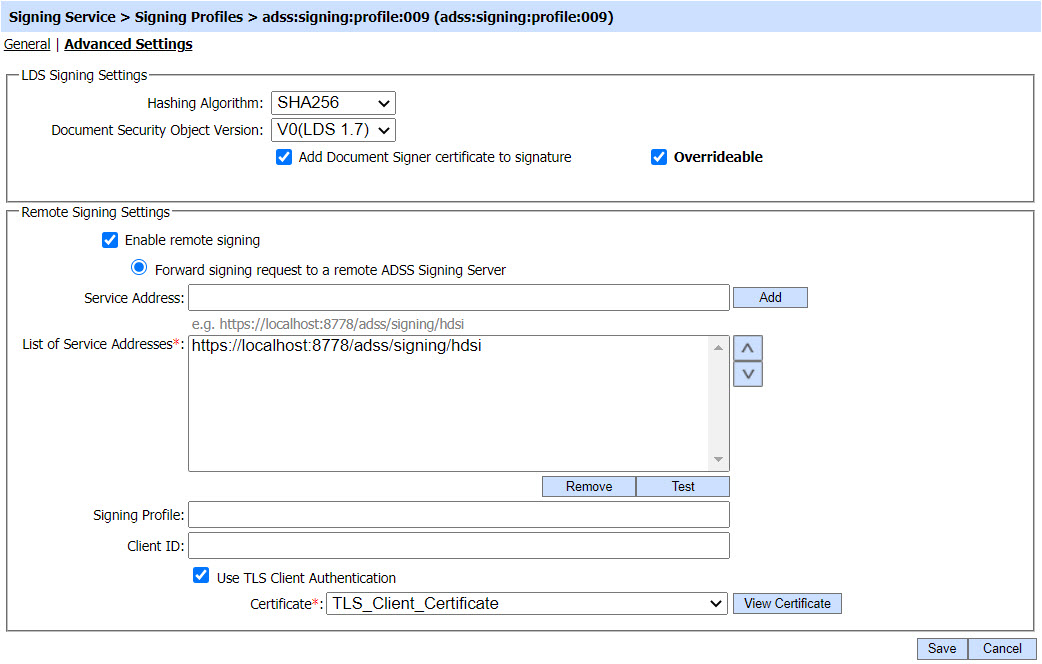Test the listed service address
Screen dimensions: 1042x664
click(683, 486)
